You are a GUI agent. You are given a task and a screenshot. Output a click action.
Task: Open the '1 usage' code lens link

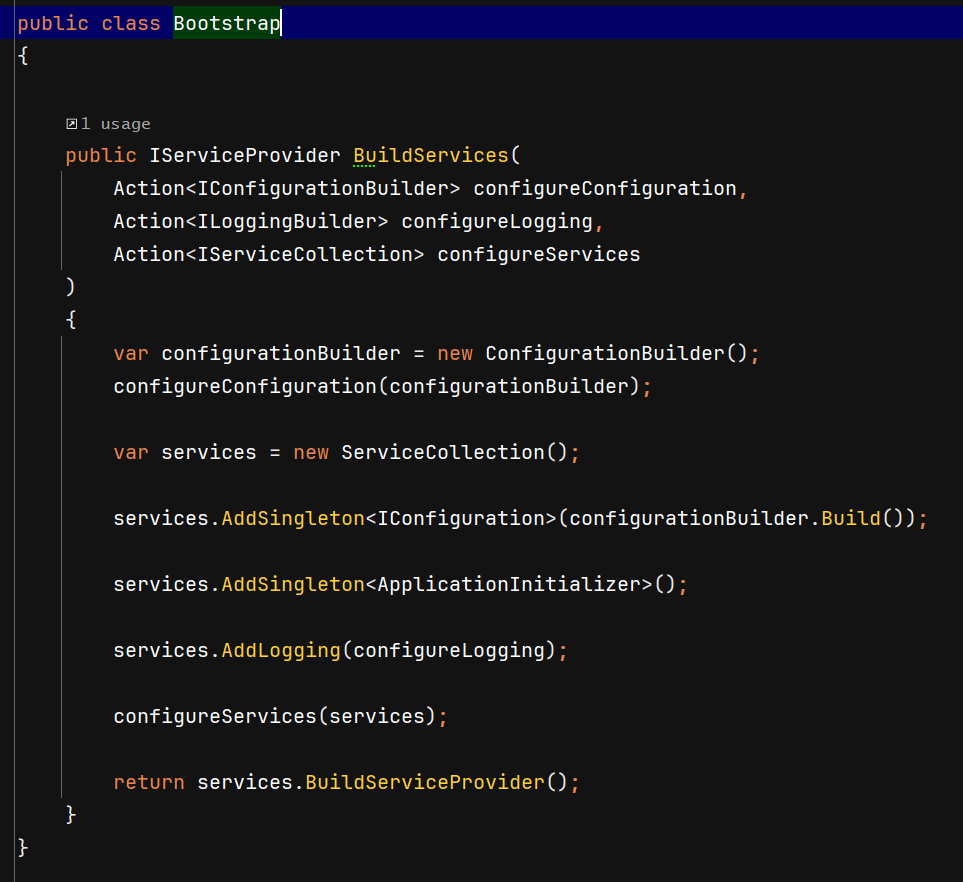(115, 124)
